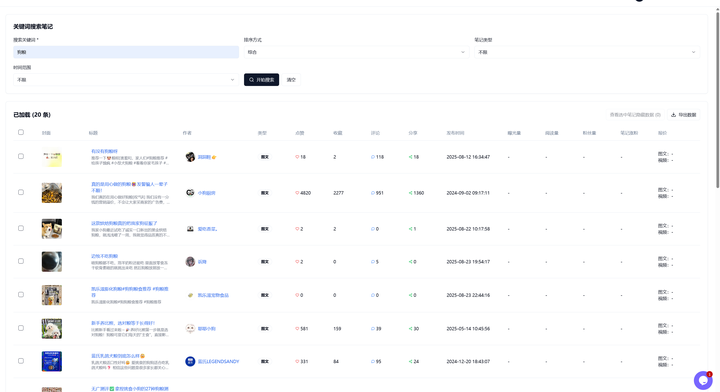
Task: Click the 已加载 (20 条) loaded count heading
Action: 32,115
